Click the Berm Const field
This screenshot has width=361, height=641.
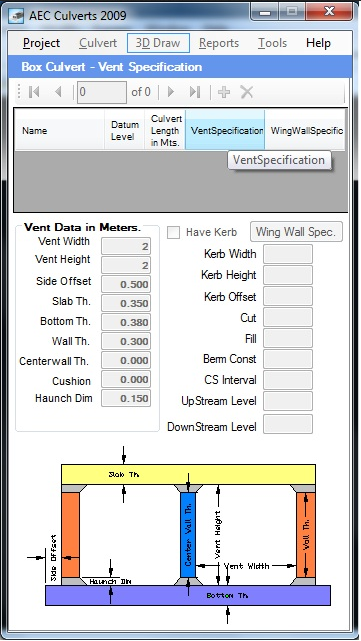(x=288, y=359)
